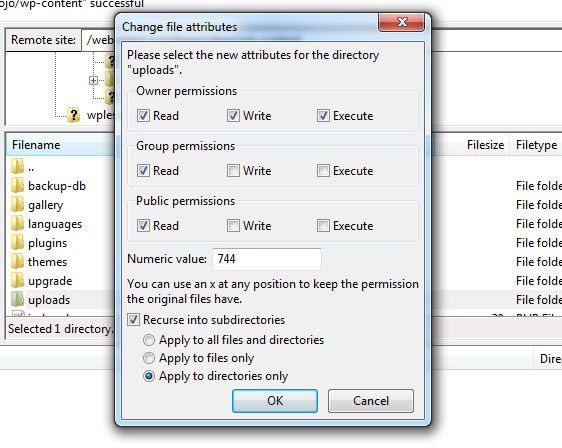
Task: Disable Owner Execute permission checkbox
Action: 323,116
